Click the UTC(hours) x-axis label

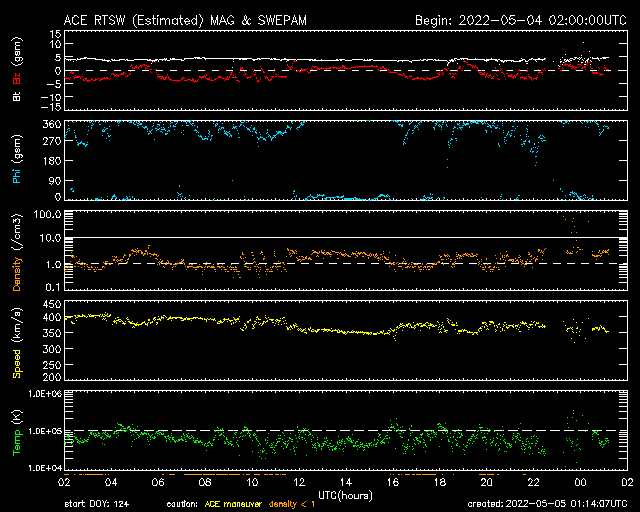click(345, 494)
